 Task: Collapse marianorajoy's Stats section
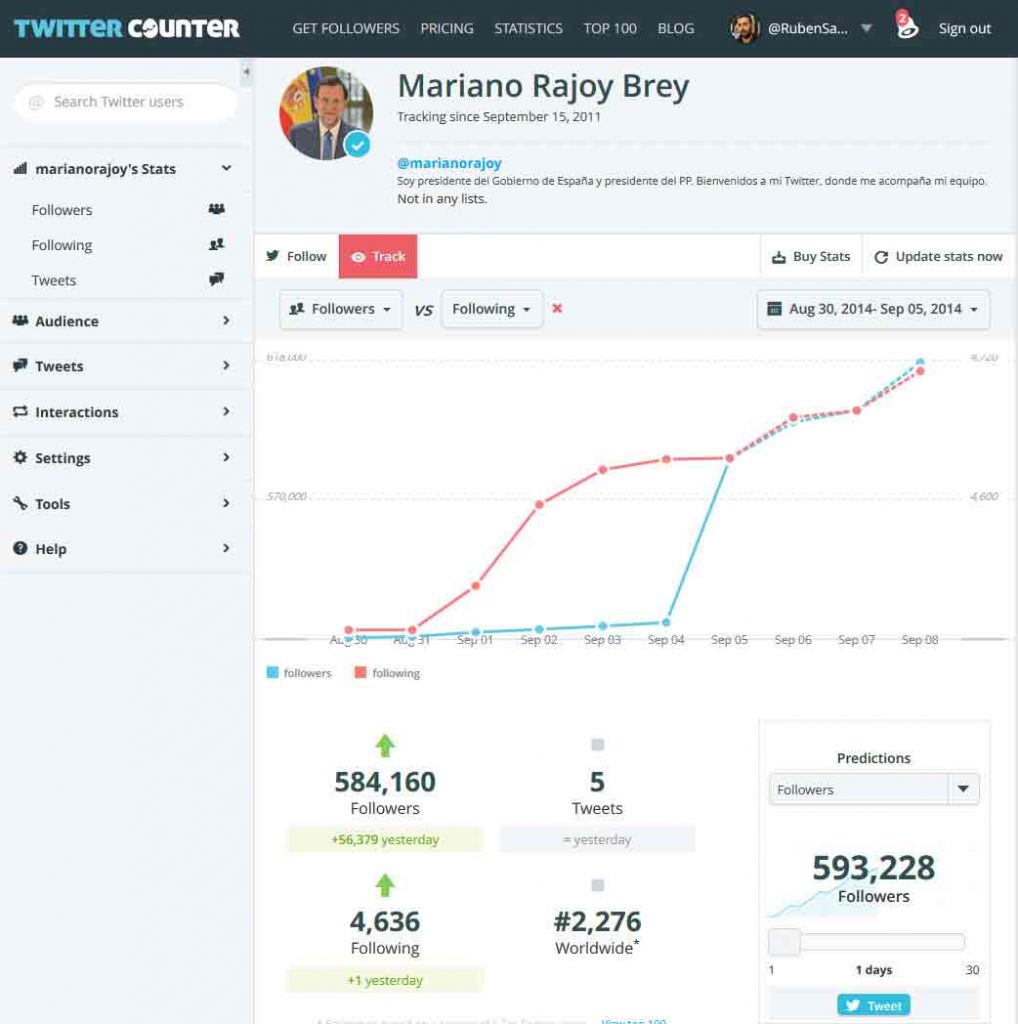pyautogui.click(x=226, y=168)
